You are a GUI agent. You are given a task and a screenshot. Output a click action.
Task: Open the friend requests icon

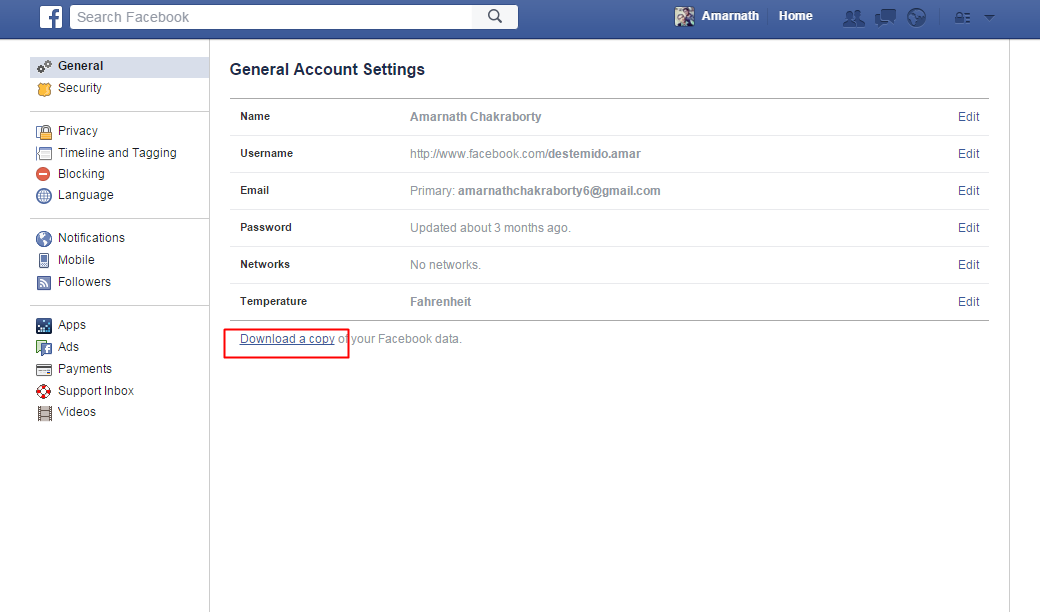(x=854, y=18)
